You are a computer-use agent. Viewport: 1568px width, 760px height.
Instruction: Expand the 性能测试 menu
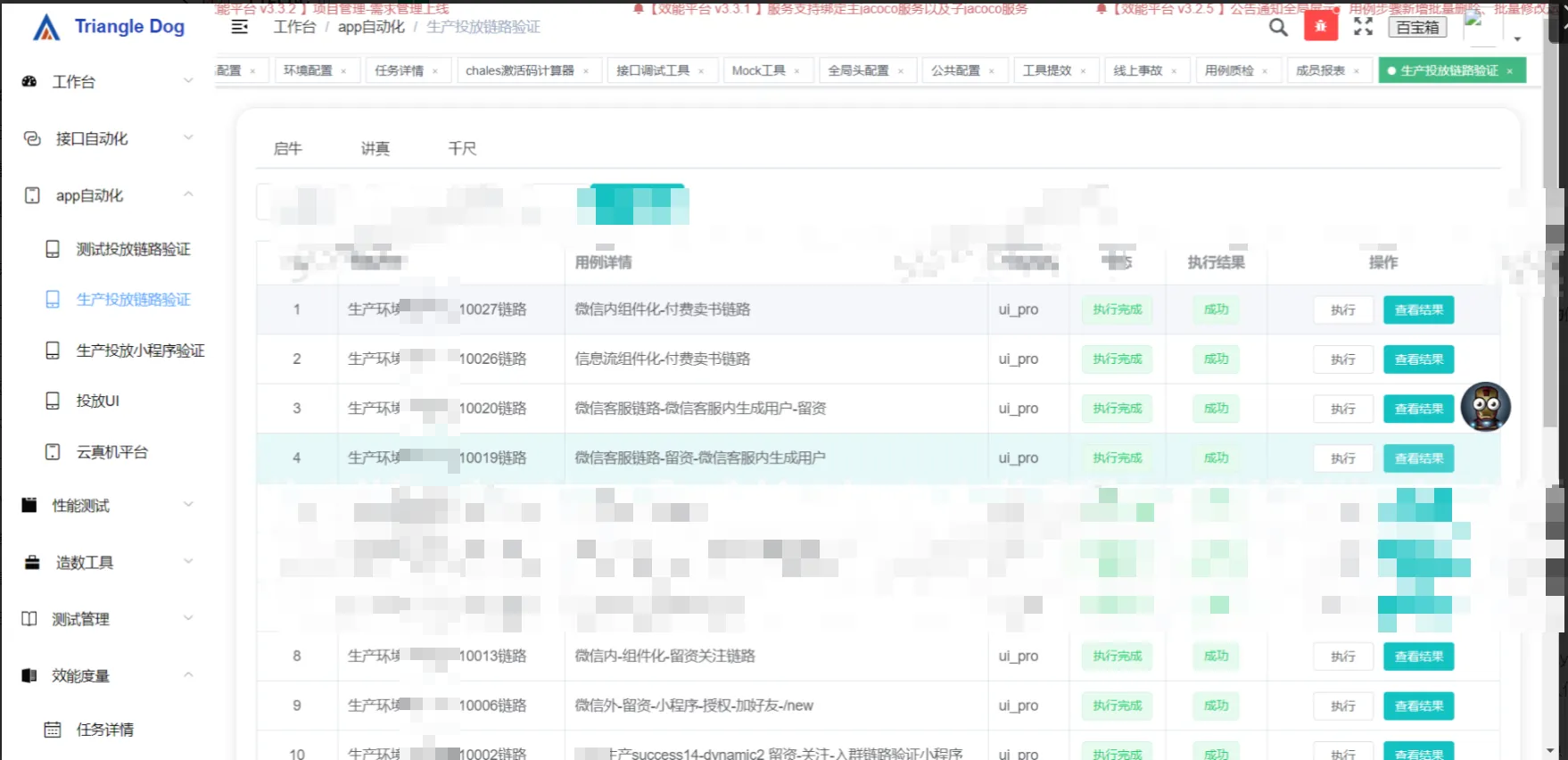click(107, 506)
